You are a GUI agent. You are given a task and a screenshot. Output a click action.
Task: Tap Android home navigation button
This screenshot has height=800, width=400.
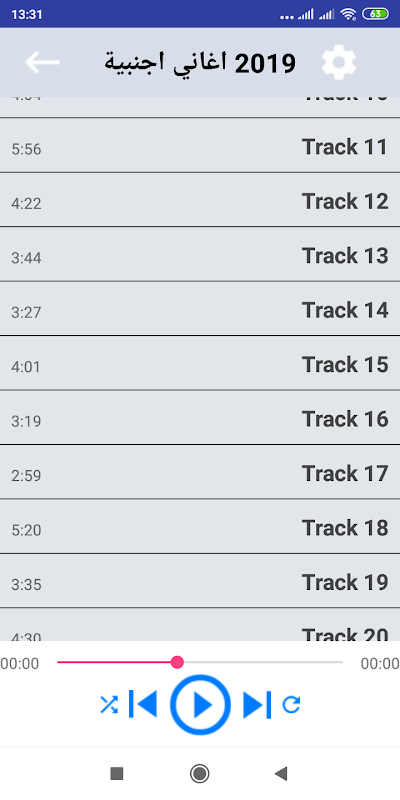tap(199, 773)
